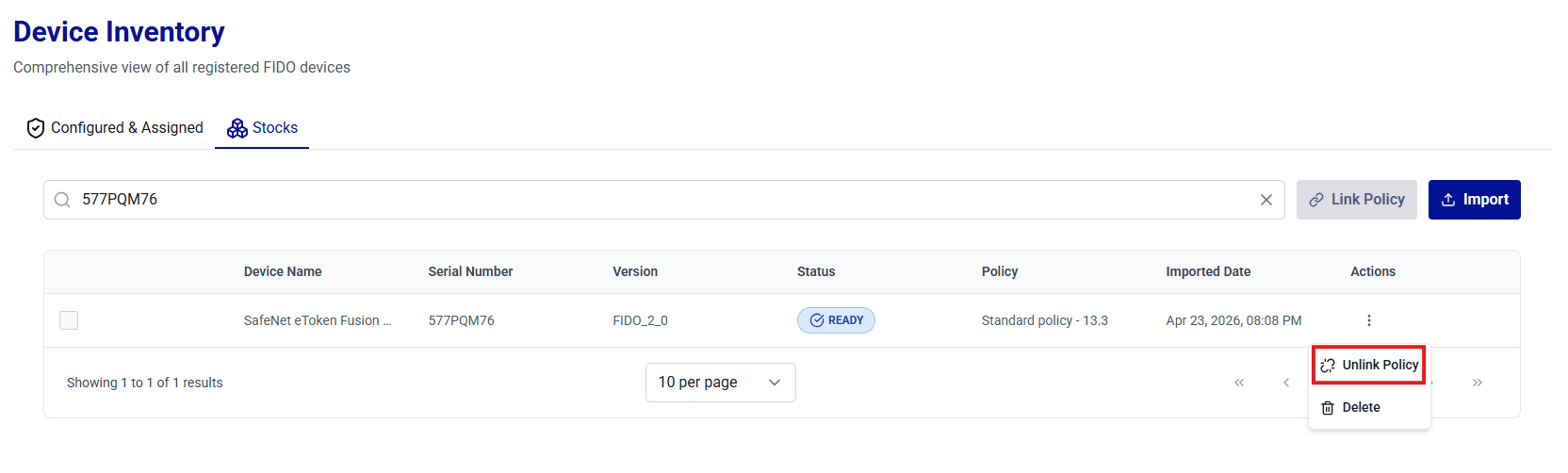Viewport: 1568px width, 473px height.
Task: Go to previous page with left chevron
Action: (1286, 383)
